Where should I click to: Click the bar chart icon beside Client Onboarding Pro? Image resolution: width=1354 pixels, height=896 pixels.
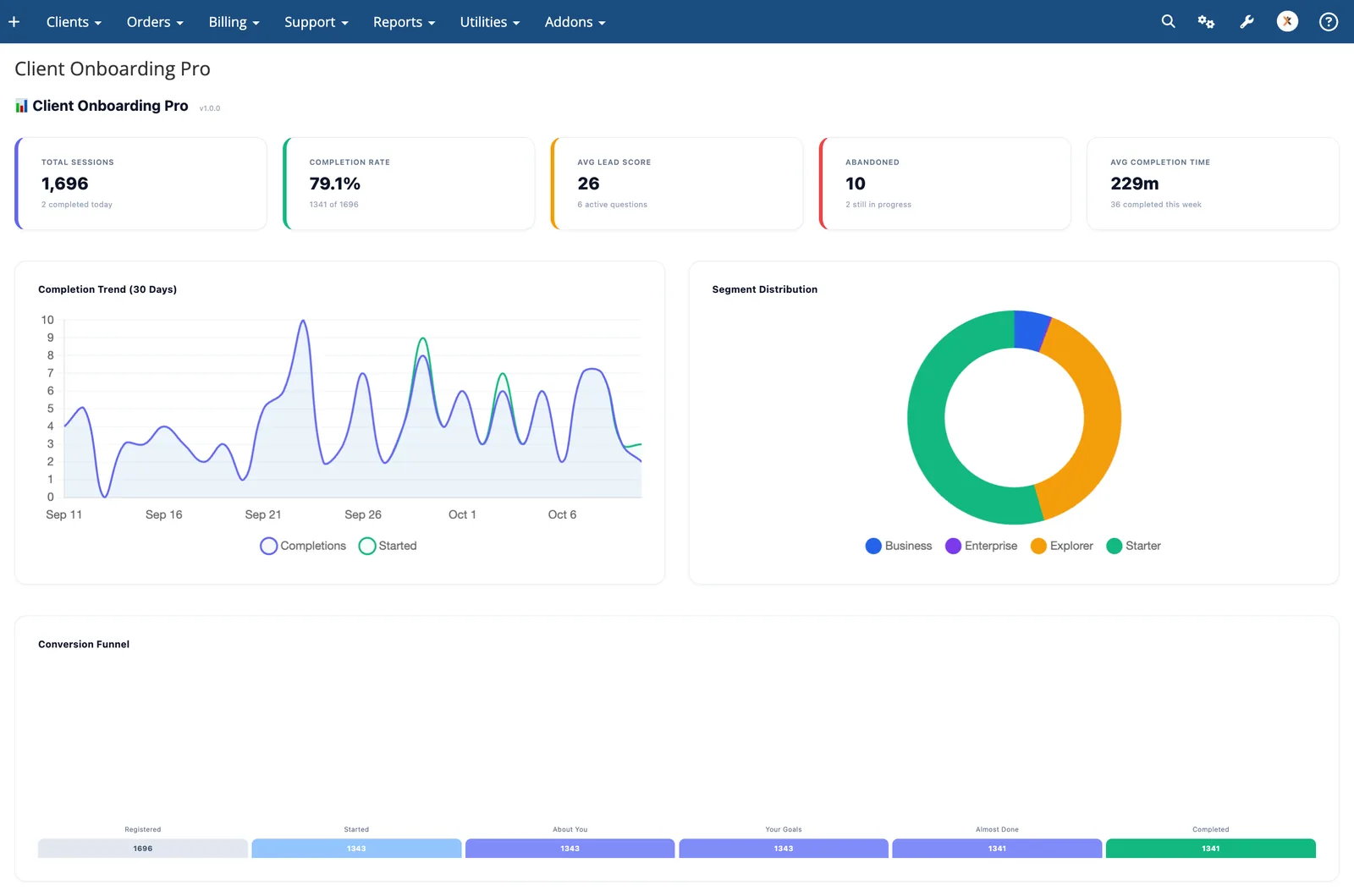(21, 106)
